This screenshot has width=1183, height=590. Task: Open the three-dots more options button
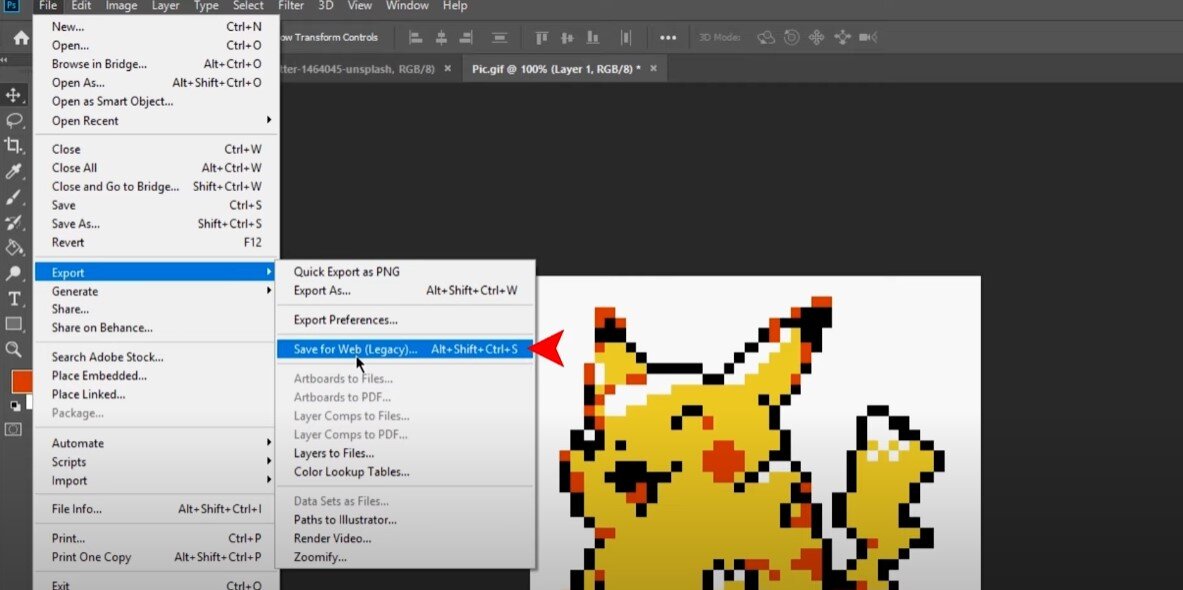coord(668,38)
